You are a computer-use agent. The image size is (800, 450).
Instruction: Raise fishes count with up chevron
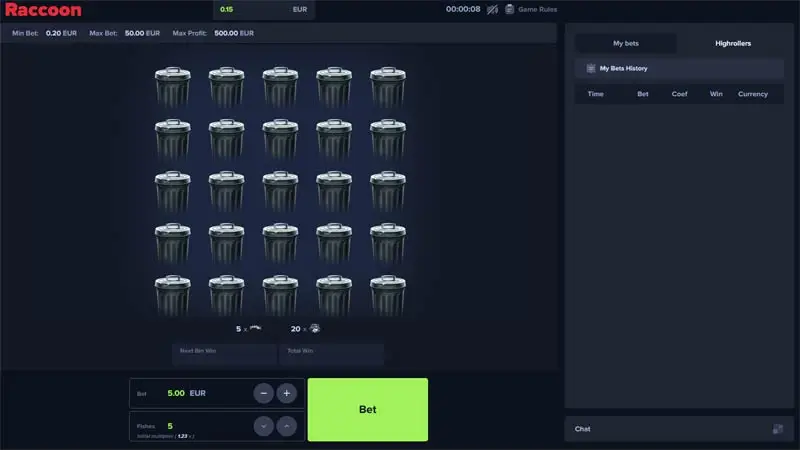click(287, 426)
